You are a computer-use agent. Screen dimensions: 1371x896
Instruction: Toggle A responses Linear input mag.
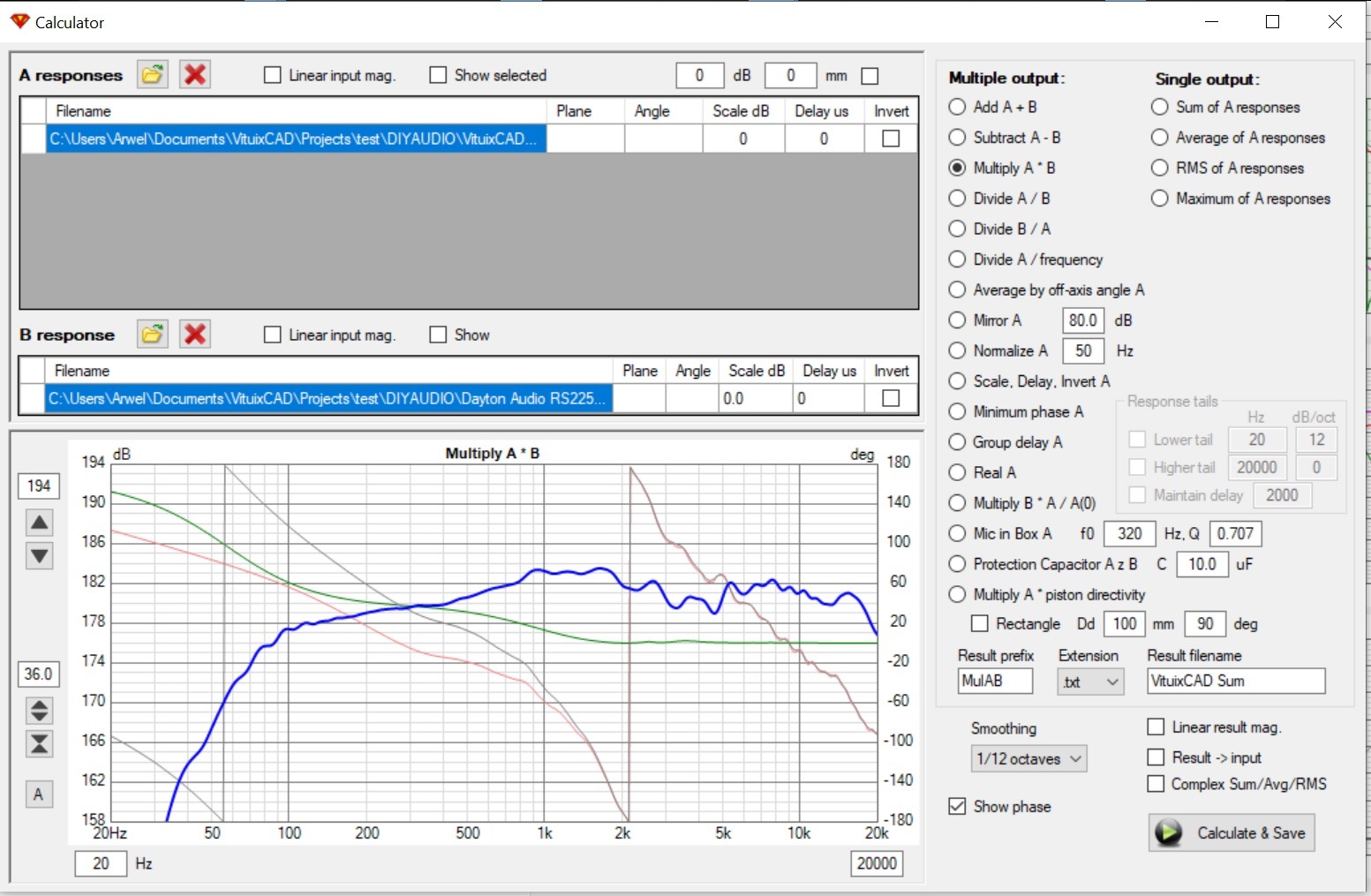[x=273, y=75]
